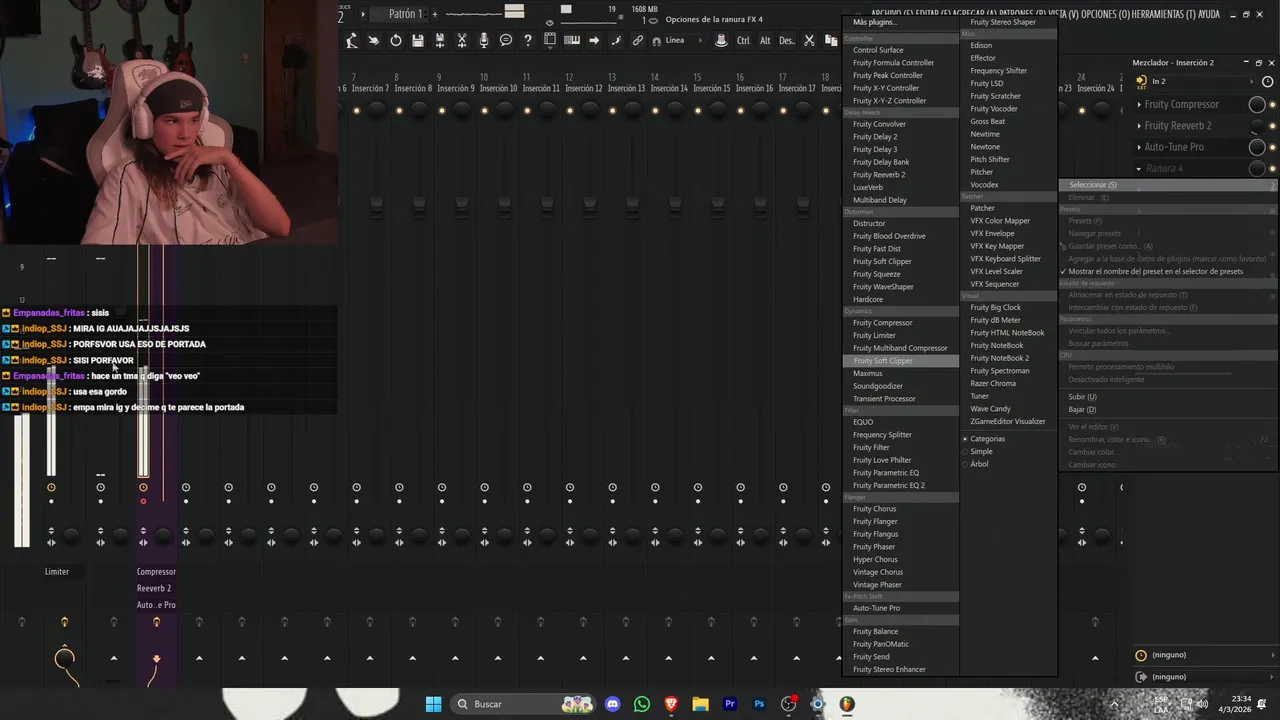
Task: Click the speech bubble info icon
Action: [x=506, y=40]
